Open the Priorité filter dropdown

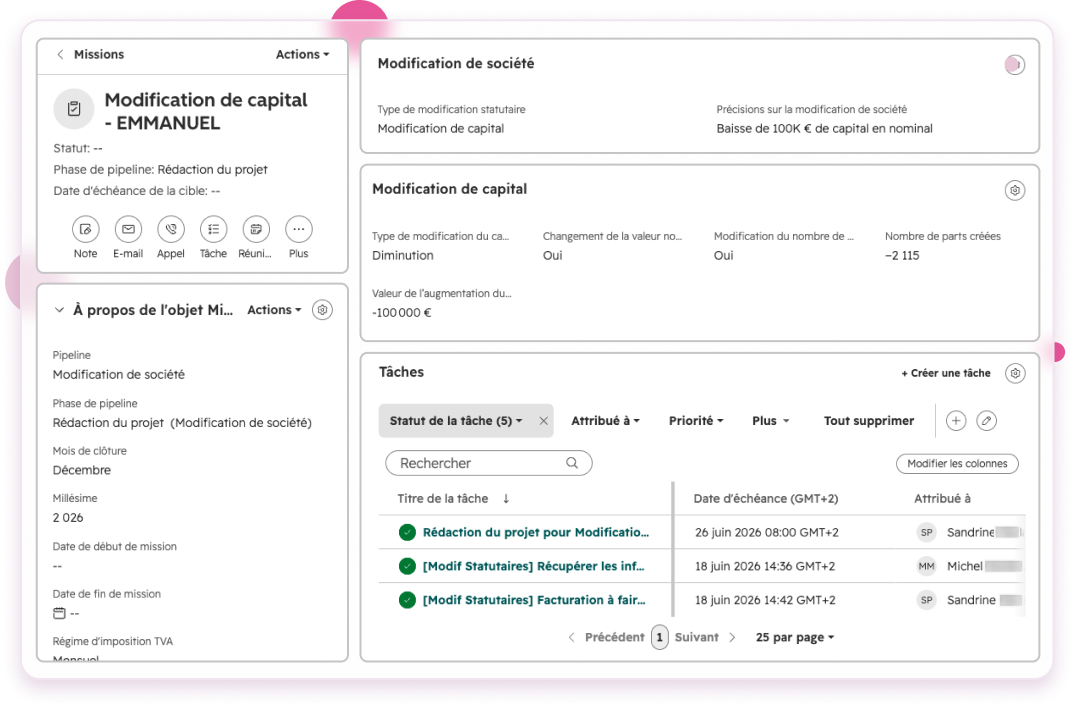(x=696, y=421)
